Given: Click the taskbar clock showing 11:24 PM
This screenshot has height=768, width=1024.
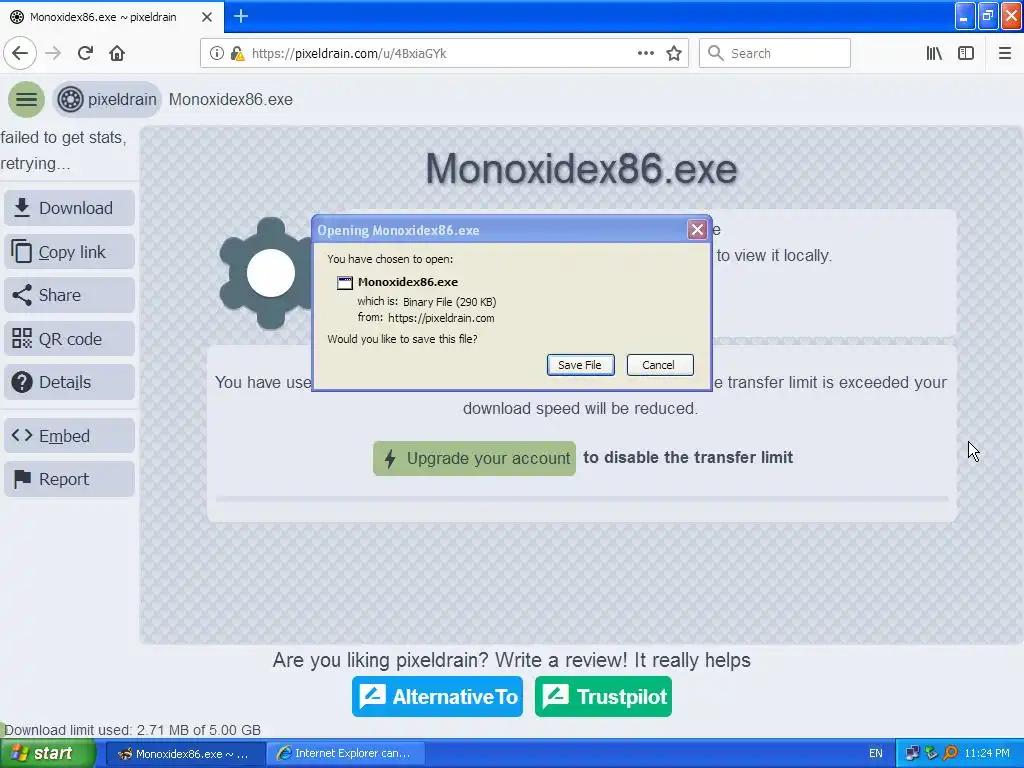Looking at the screenshot, I should click(987, 754).
